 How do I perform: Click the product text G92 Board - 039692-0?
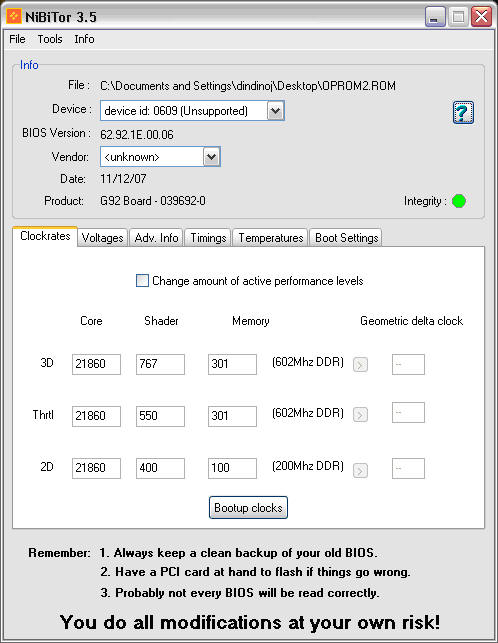tap(153, 201)
